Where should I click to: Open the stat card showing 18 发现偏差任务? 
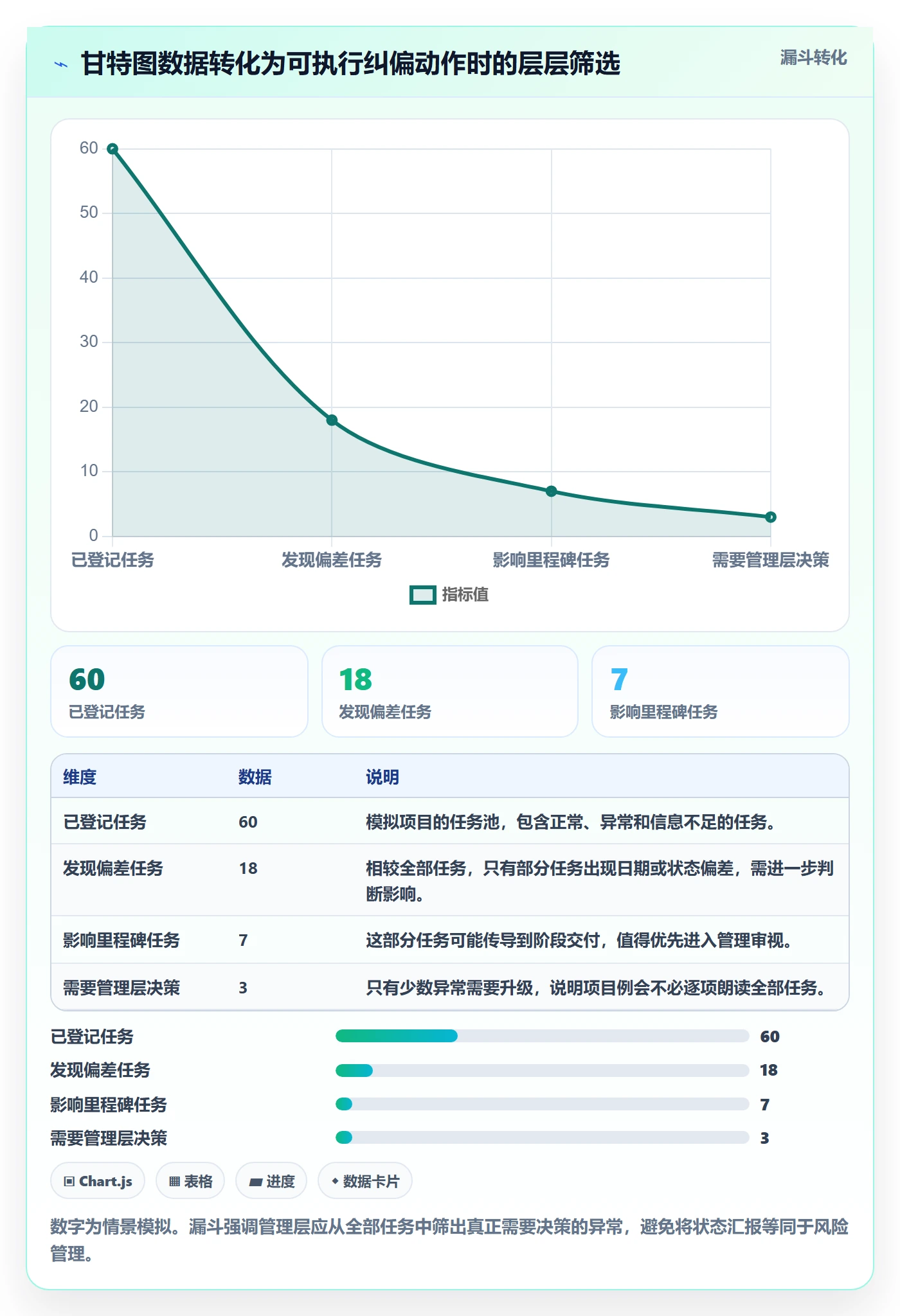(x=450, y=691)
